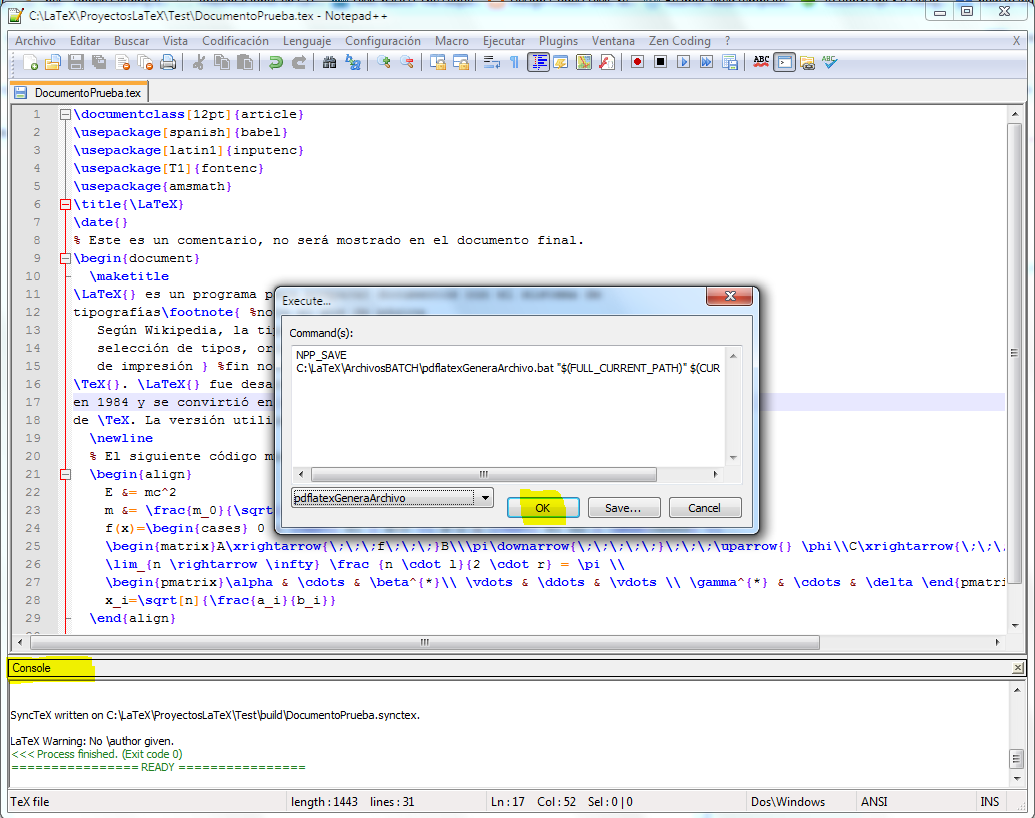Screen dimensions: 1035x818
Task: Click the Dos\Windows status bar entry
Action: 788,801
